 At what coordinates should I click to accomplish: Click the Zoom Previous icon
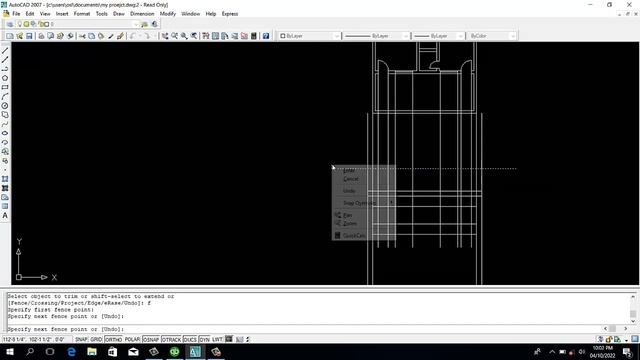coord(194,36)
